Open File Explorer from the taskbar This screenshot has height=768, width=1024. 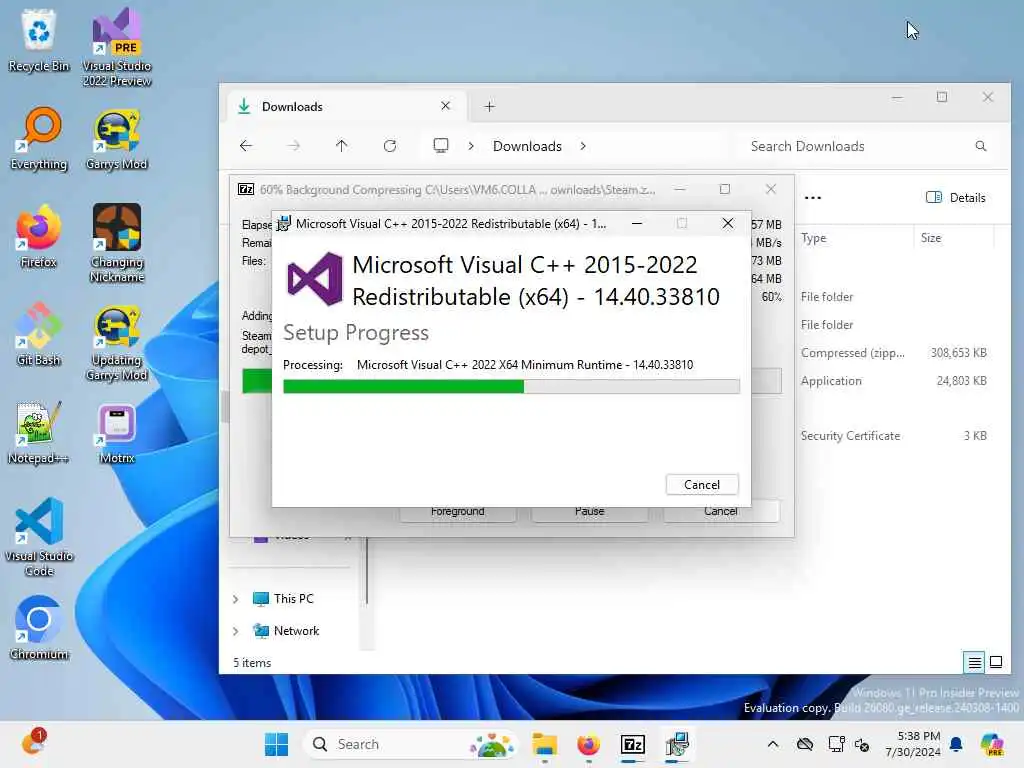point(544,744)
